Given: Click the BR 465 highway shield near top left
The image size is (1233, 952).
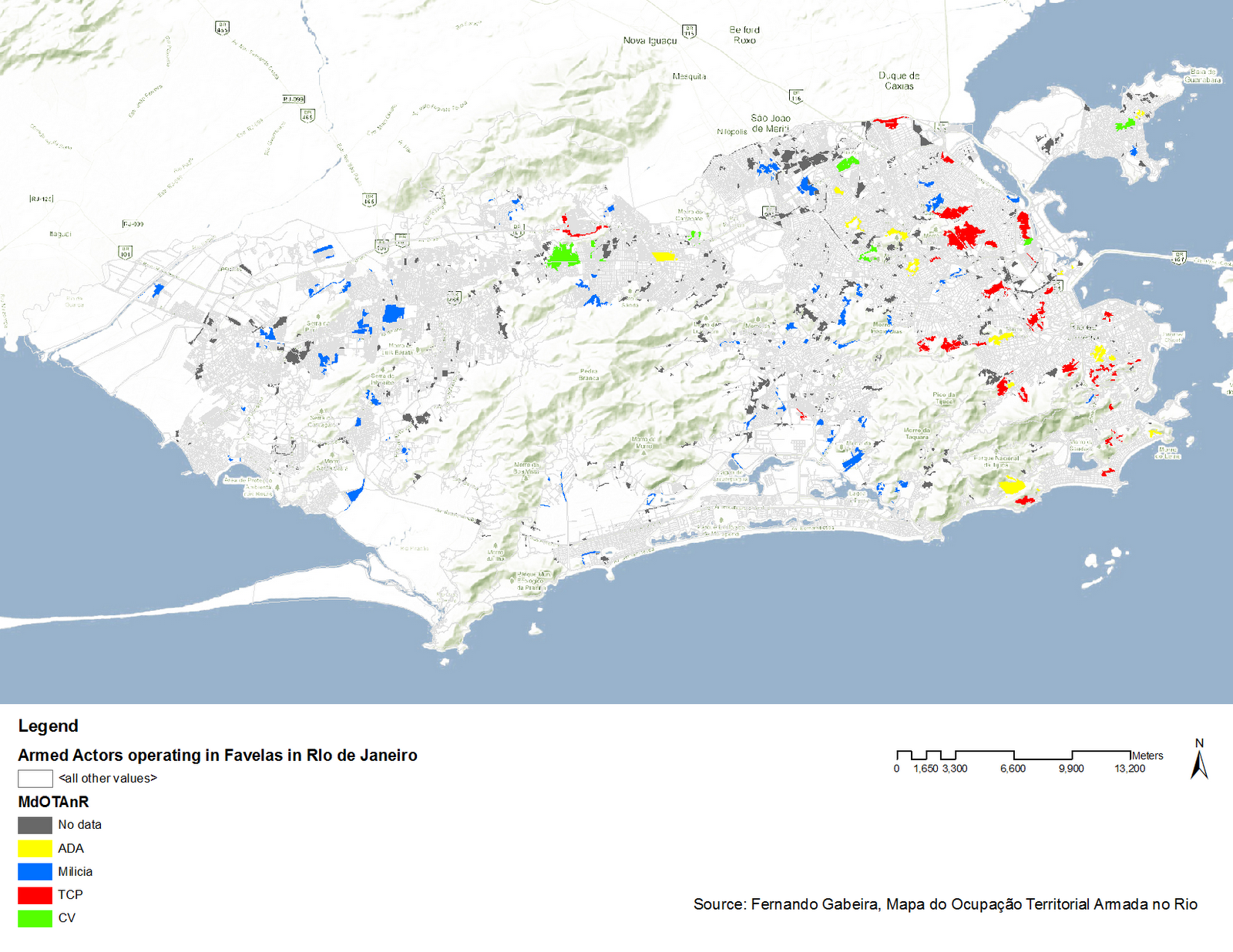Looking at the screenshot, I should tap(222, 28).
